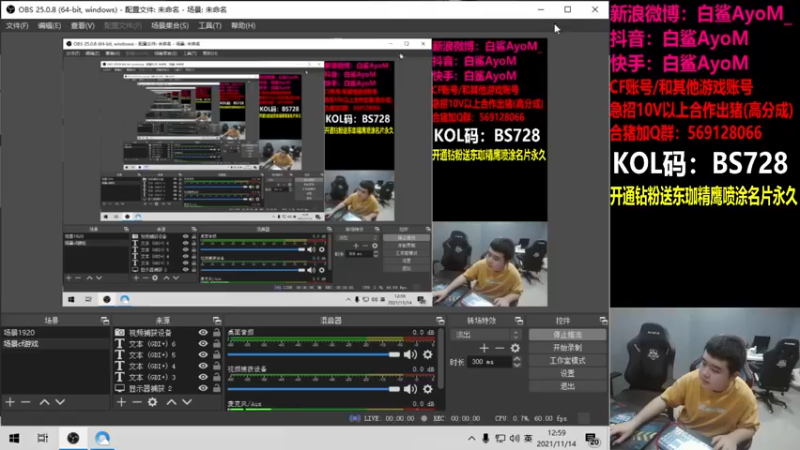
Task: Open 桌面音频 mixer settings gear
Action: (x=428, y=355)
